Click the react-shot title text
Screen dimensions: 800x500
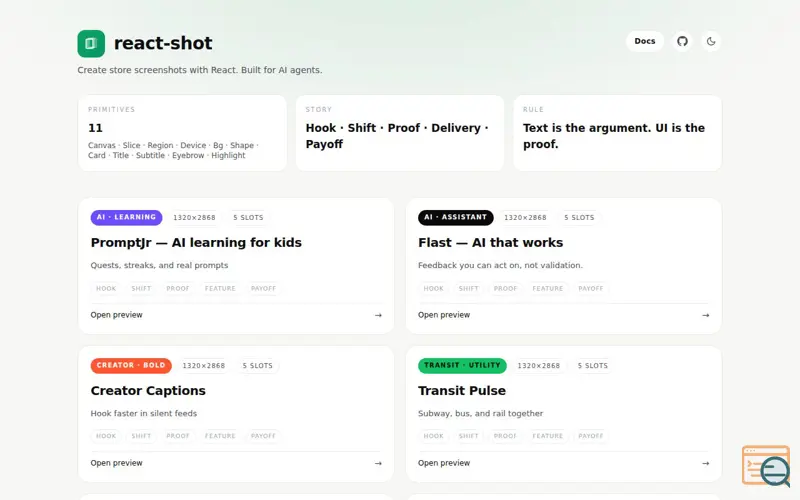pyautogui.click(x=163, y=43)
